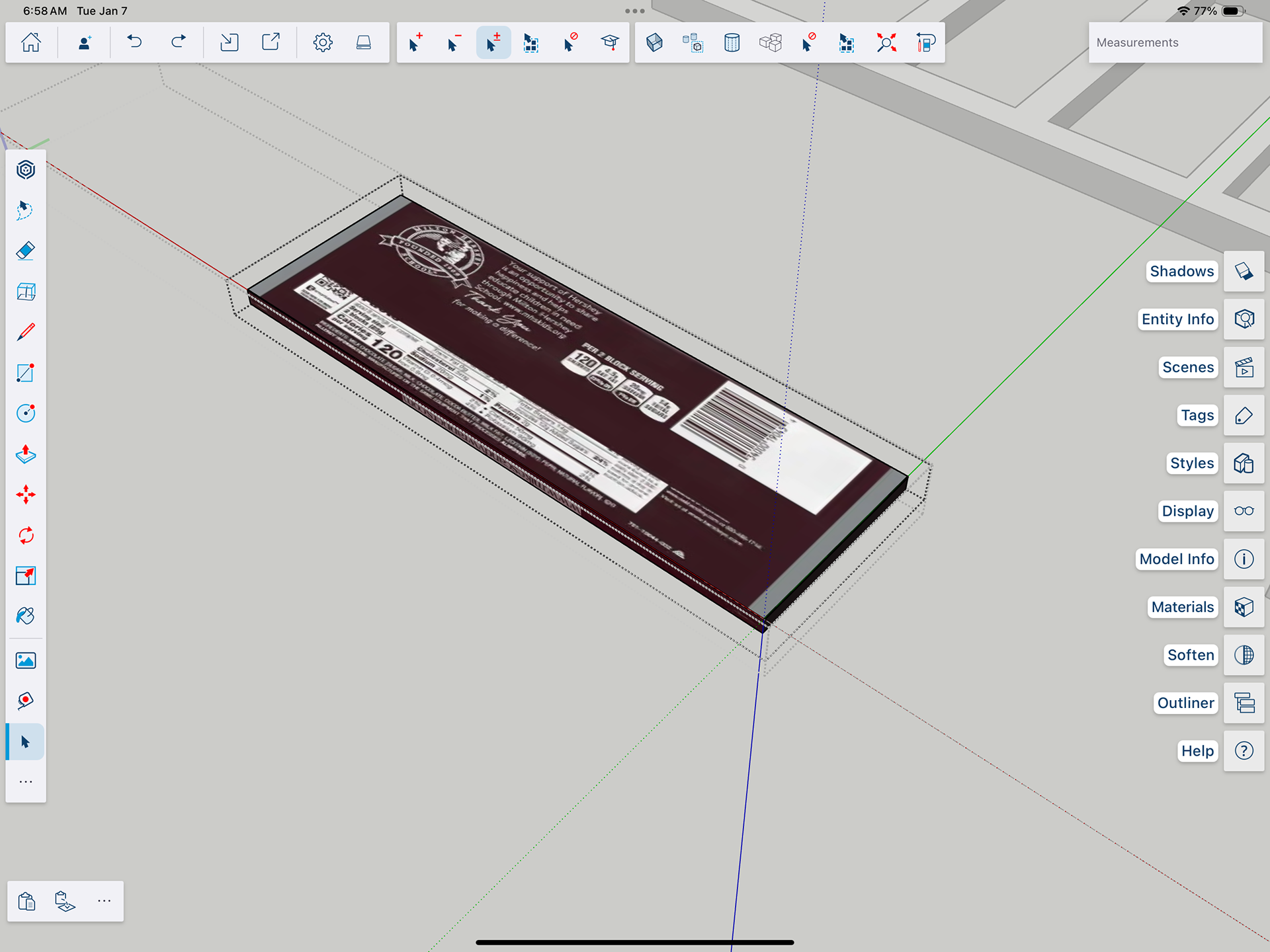Click the Outliner label button
Viewport: 1270px width, 952px height.
[1185, 703]
